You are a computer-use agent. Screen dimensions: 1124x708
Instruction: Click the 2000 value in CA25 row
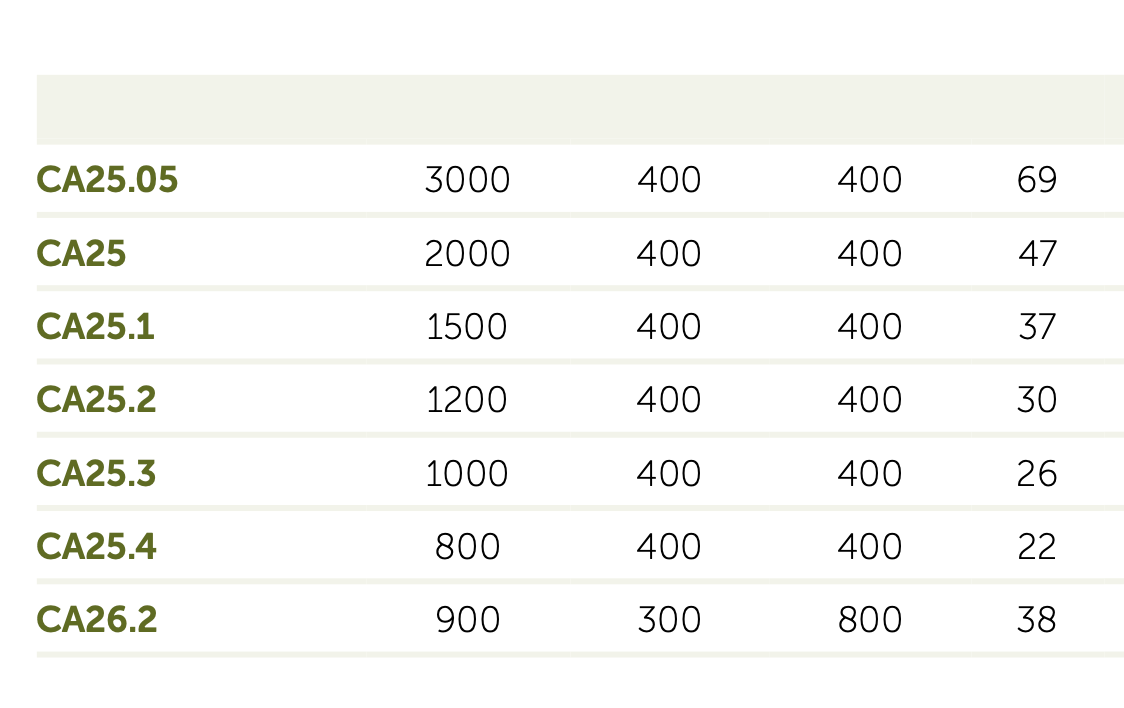[x=467, y=254]
